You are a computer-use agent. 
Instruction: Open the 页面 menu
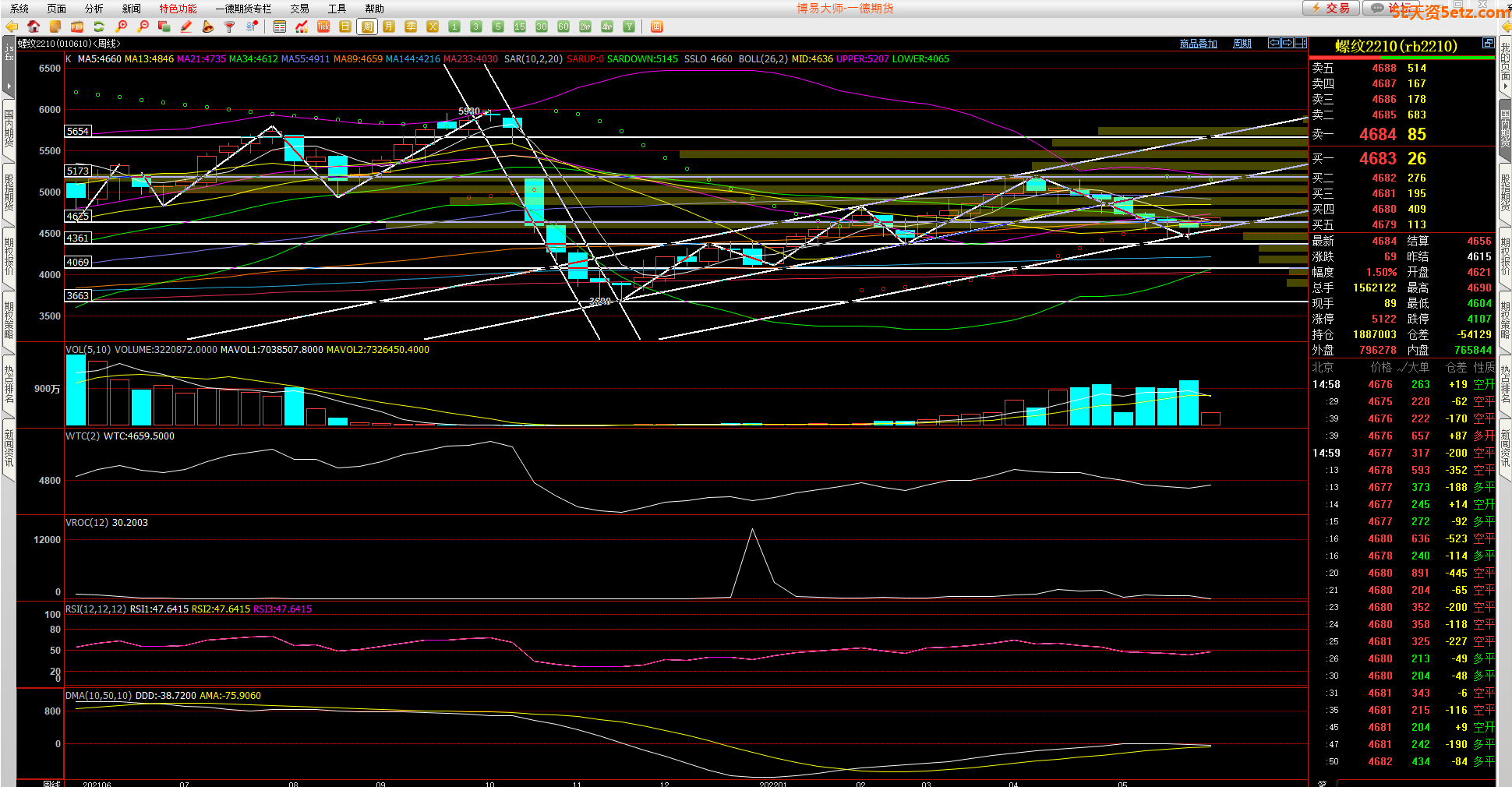57,9
